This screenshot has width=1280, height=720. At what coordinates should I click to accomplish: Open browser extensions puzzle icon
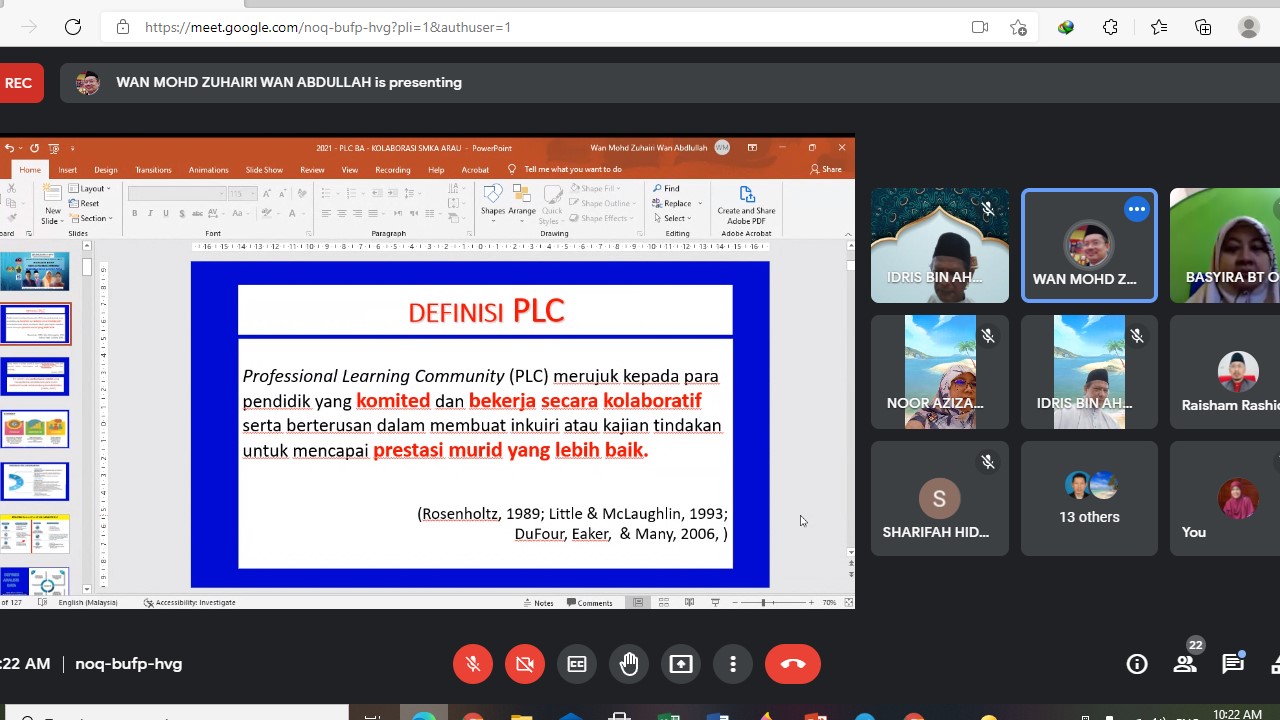[x=1111, y=27]
